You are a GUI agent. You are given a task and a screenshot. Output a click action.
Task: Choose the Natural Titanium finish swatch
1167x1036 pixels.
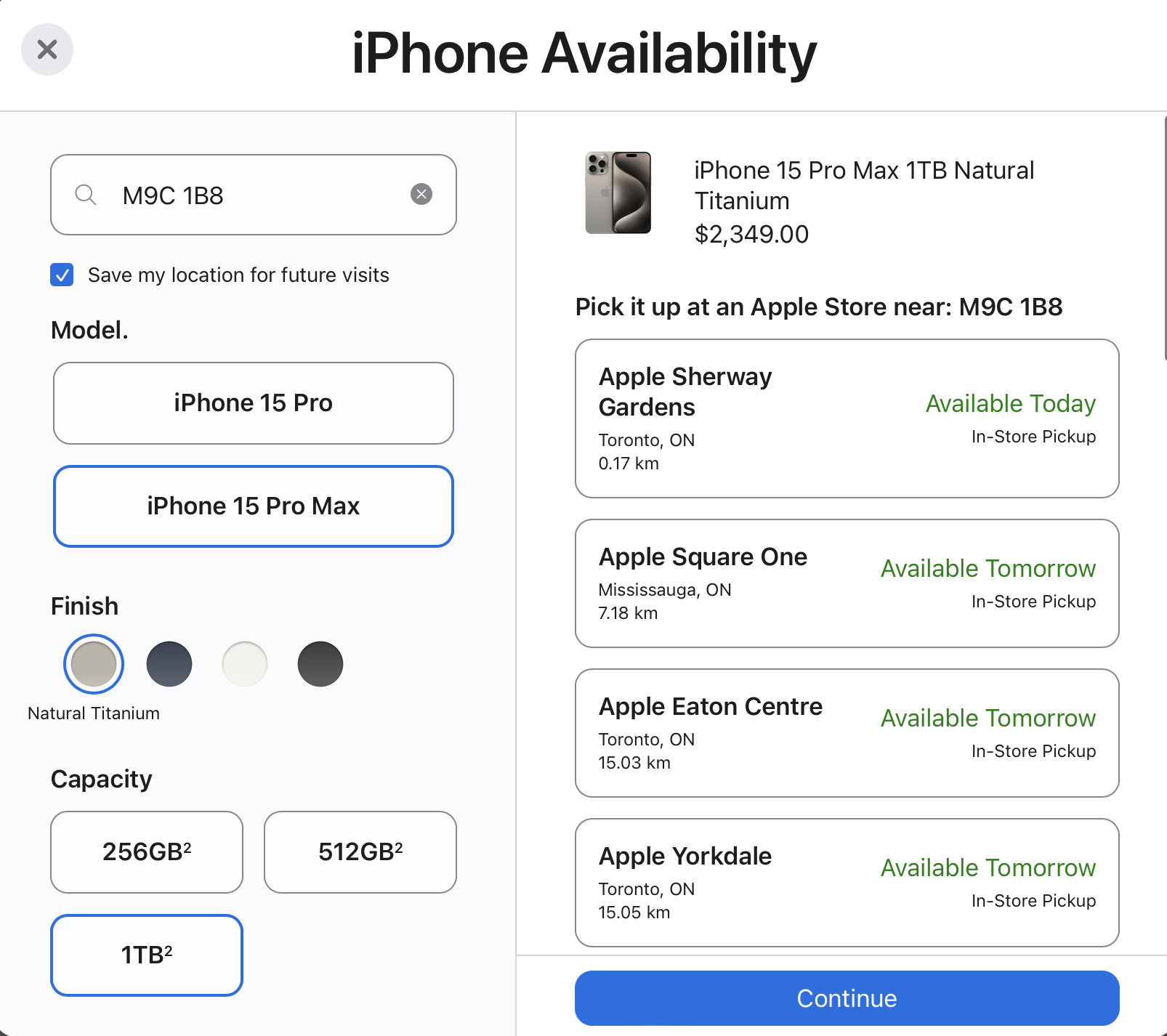click(x=94, y=664)
